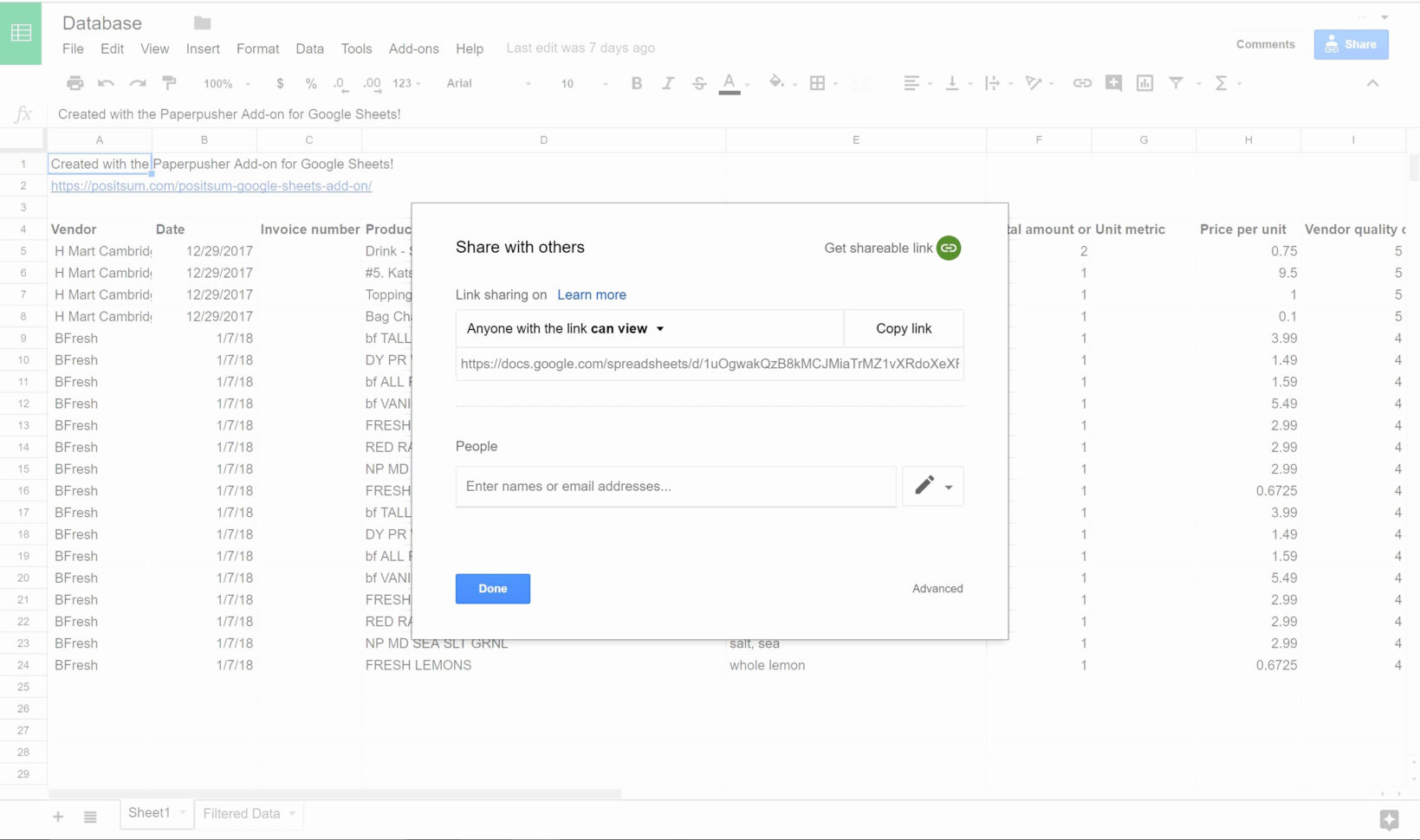Open the Advanced sharing settings
This screenshot has width=1420, height=840.
(937, 588)
